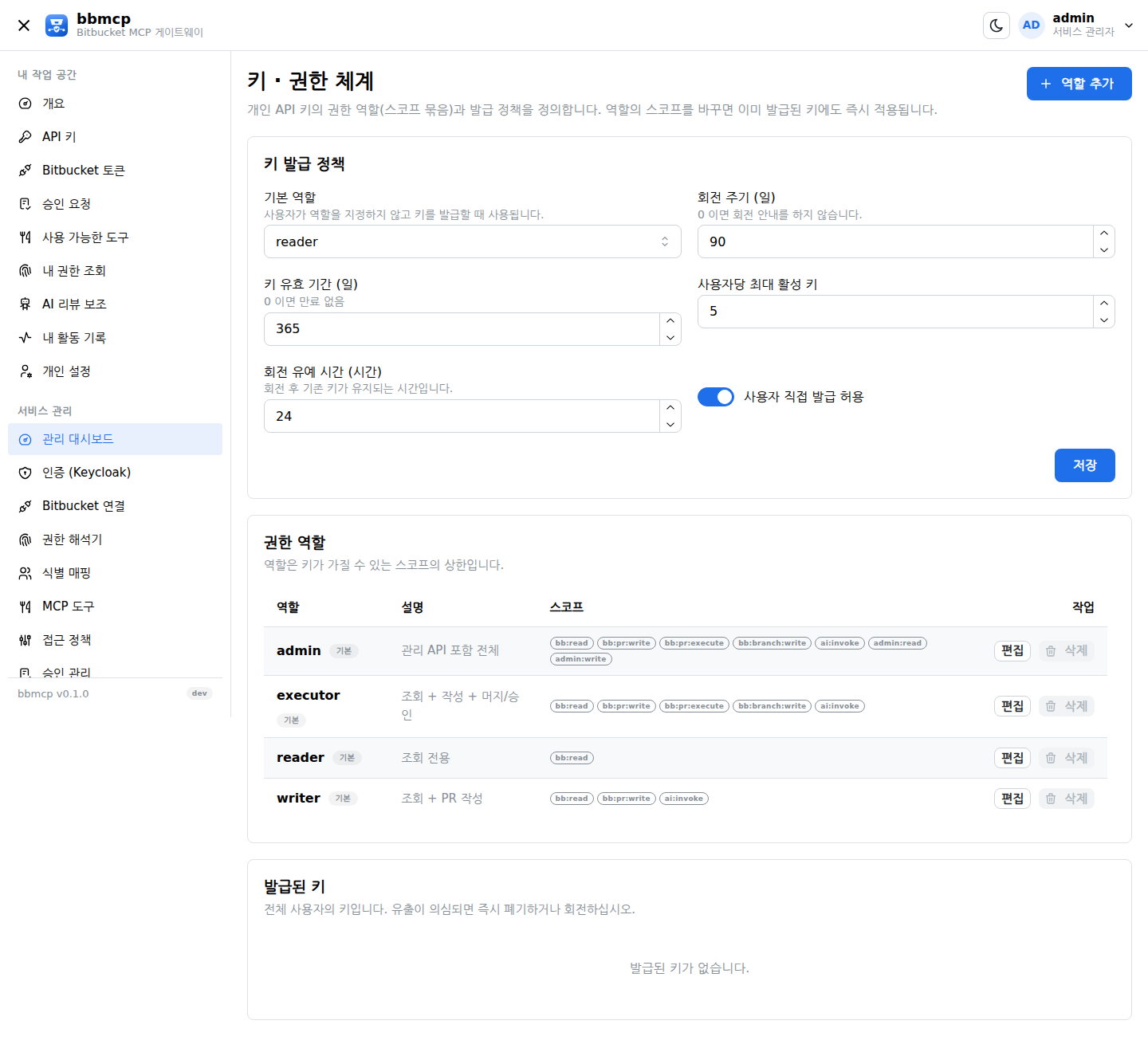Increase 회전 주기 with the up arrow

[x=1104, y=234]
